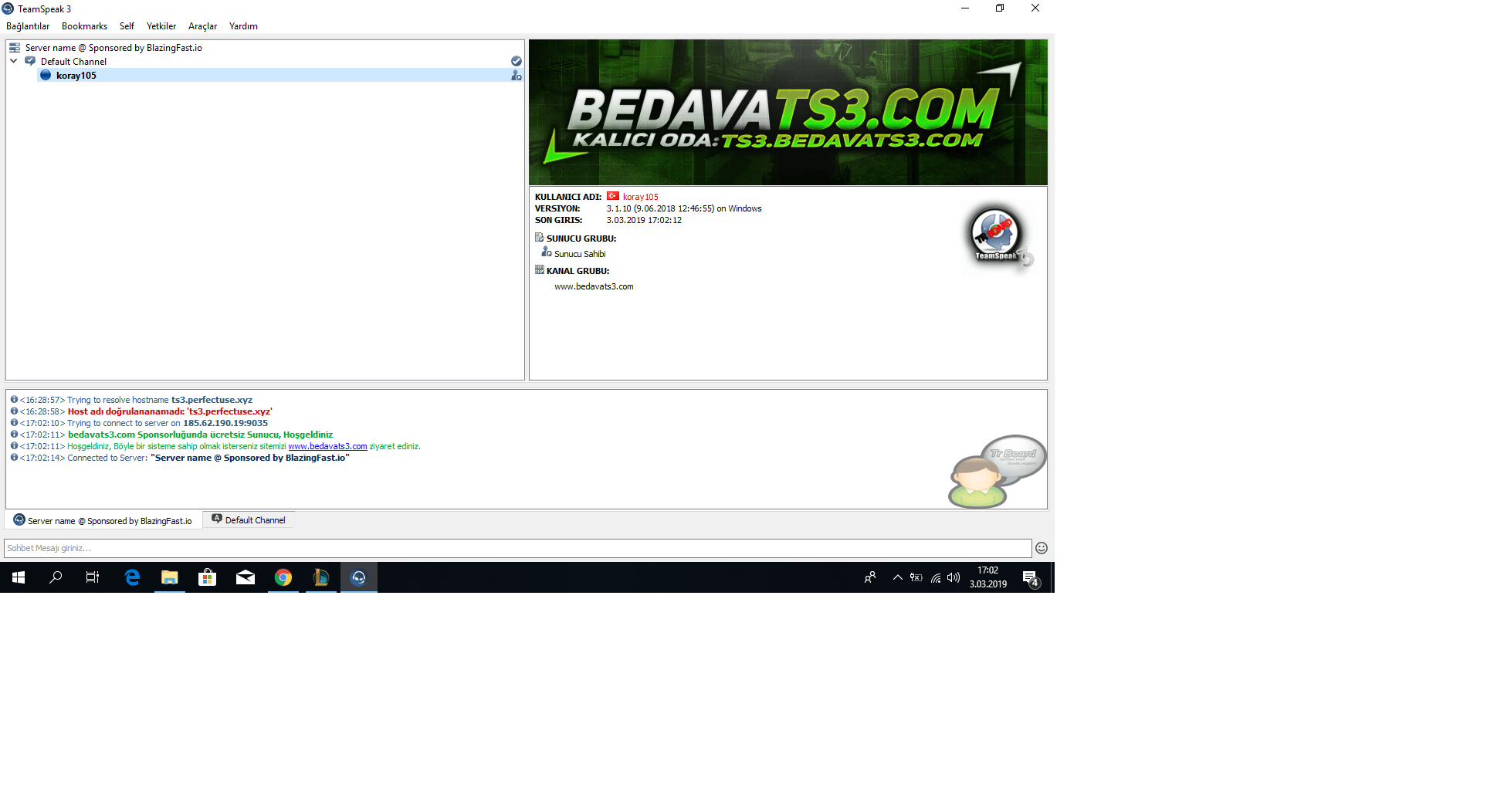This screenshot has height=812, width=1504.
Task: Open Task View from the taskbar
Action: click(x=93, y=577)
